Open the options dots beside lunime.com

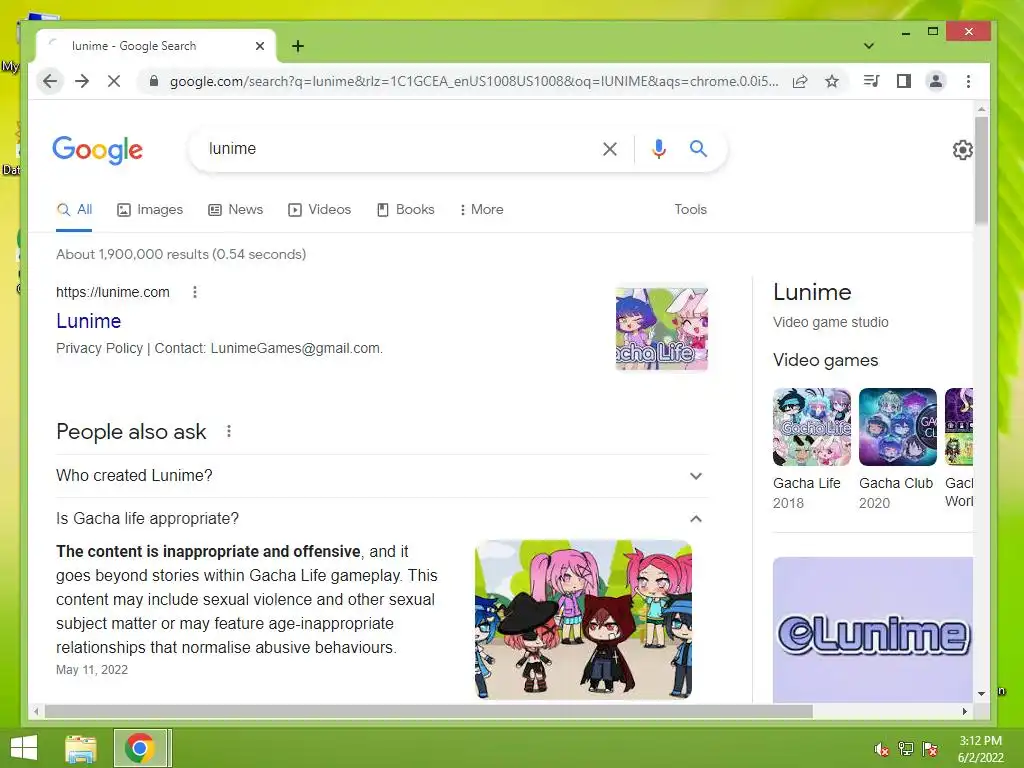[x=195, y=292]
